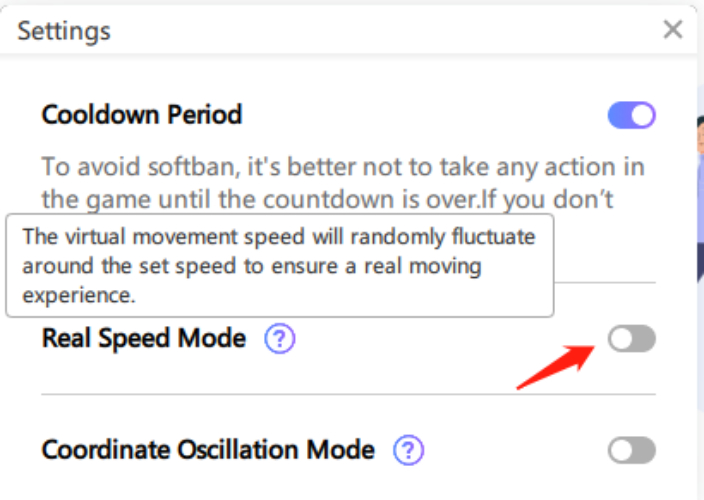
Task: Turn on Coordinate Oscillation Mode
Action: (632, 452)
